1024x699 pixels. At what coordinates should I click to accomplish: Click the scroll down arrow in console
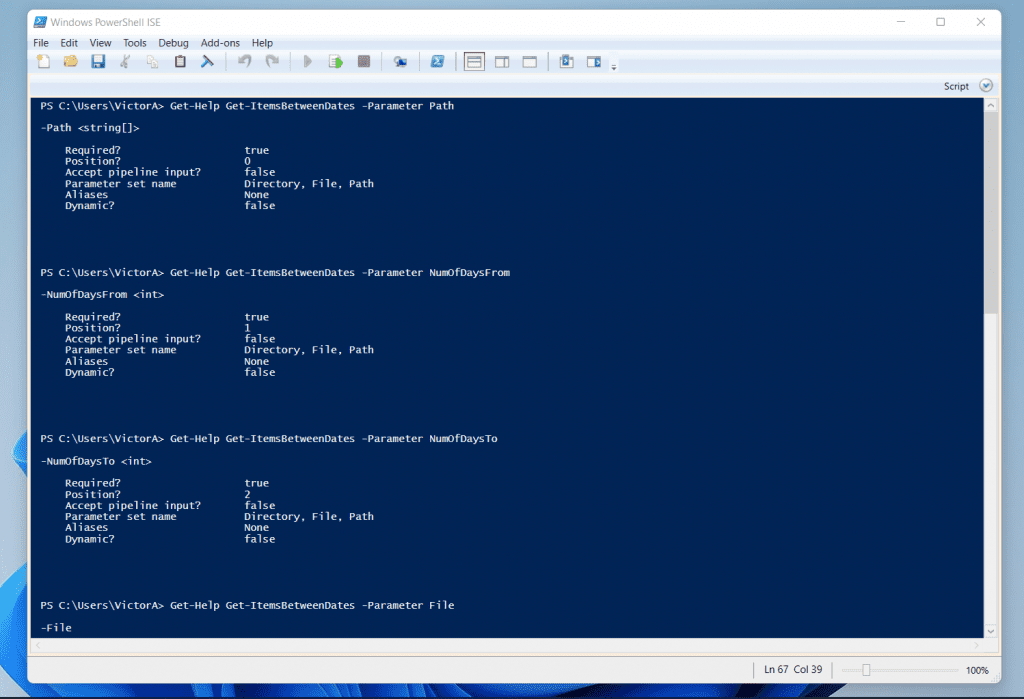click(991, 631)
